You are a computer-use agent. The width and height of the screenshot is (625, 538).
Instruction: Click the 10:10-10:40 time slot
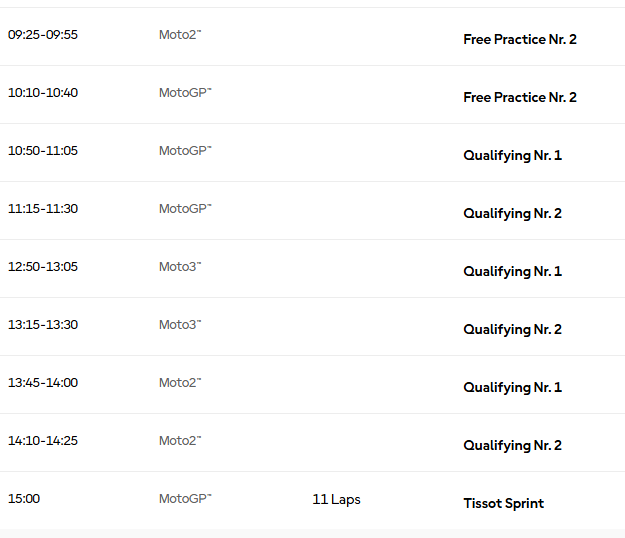click(x=43, y=93)
